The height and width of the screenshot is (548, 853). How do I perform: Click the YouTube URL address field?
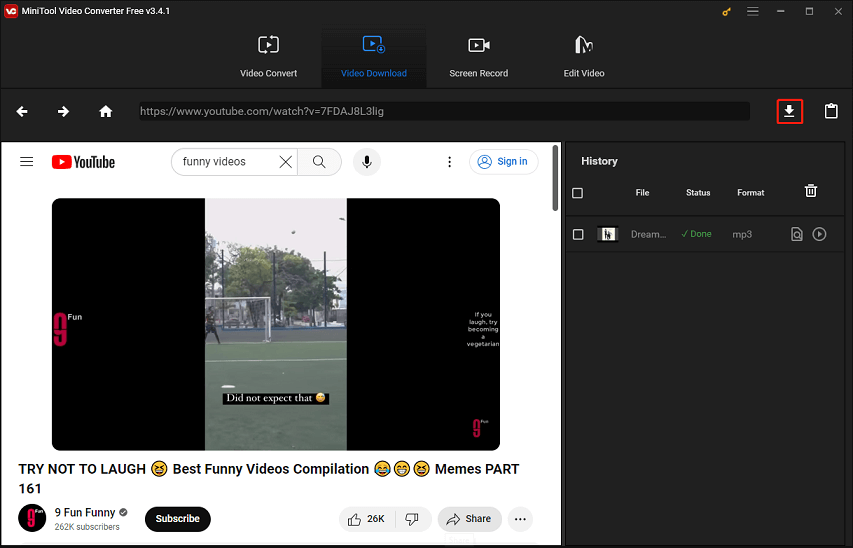pyautogui.click(x=444, y=112)
